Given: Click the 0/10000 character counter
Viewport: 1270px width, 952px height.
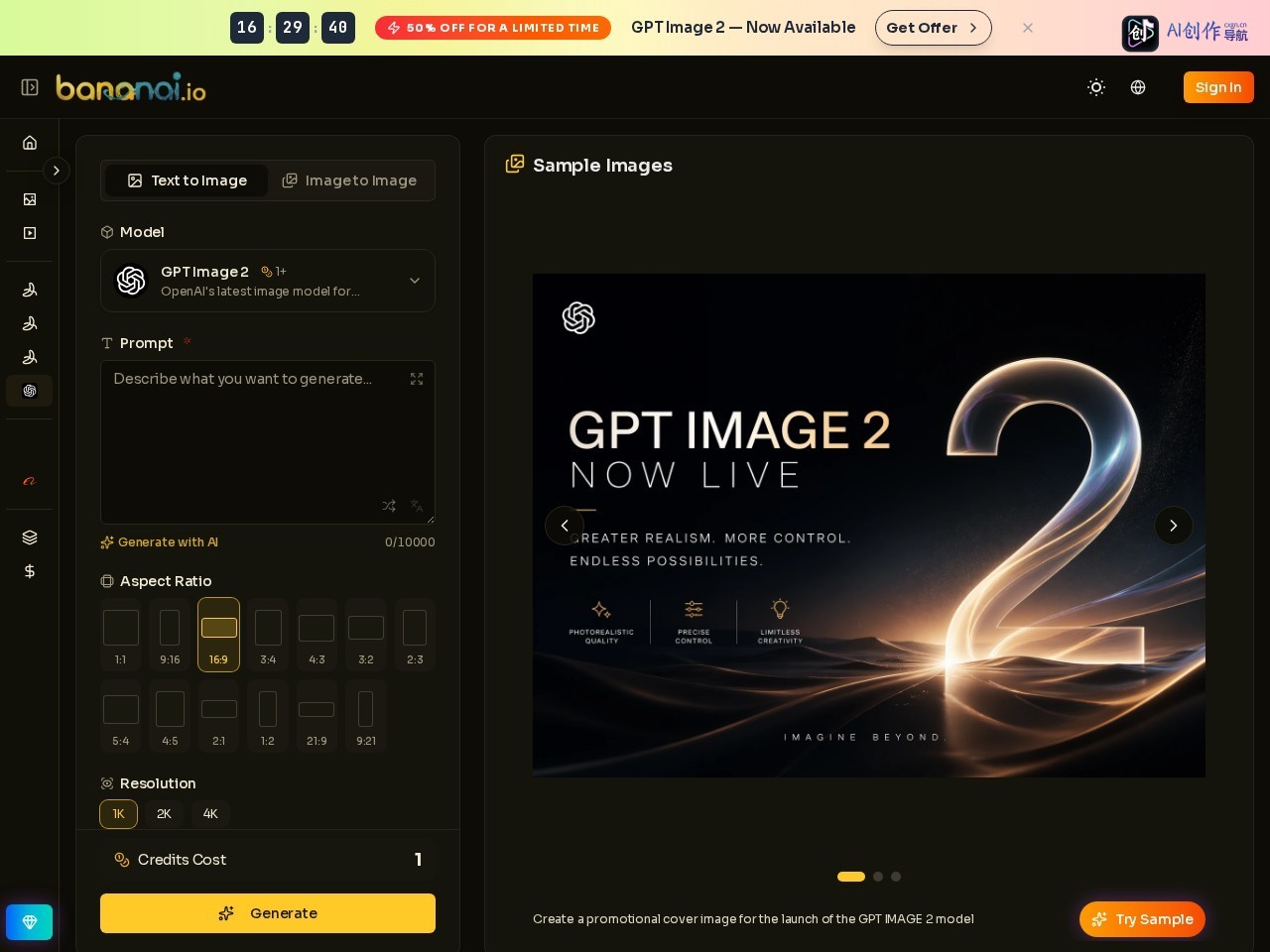Looking at the screenshot, I should (410, 542).
